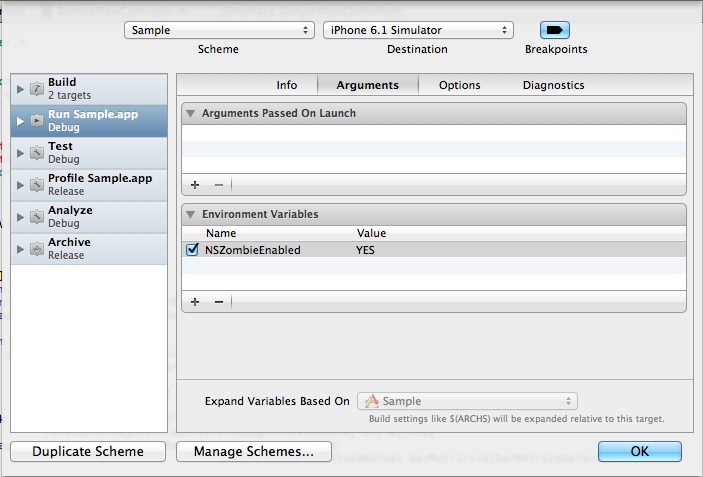This screenshot has height=477, width=703.
Task: Click the YES value cell
Action: (365, 250)
